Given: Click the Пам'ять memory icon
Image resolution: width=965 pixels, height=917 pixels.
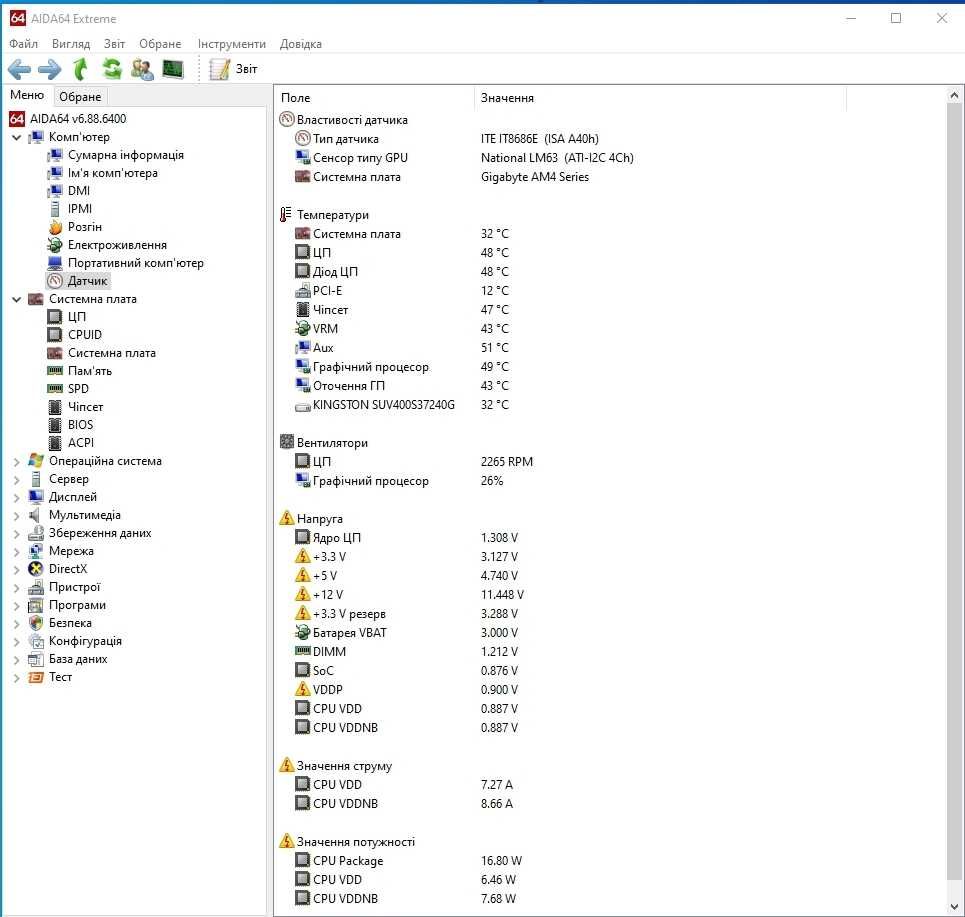Looking at the screenshot, I should click(55, 370).
